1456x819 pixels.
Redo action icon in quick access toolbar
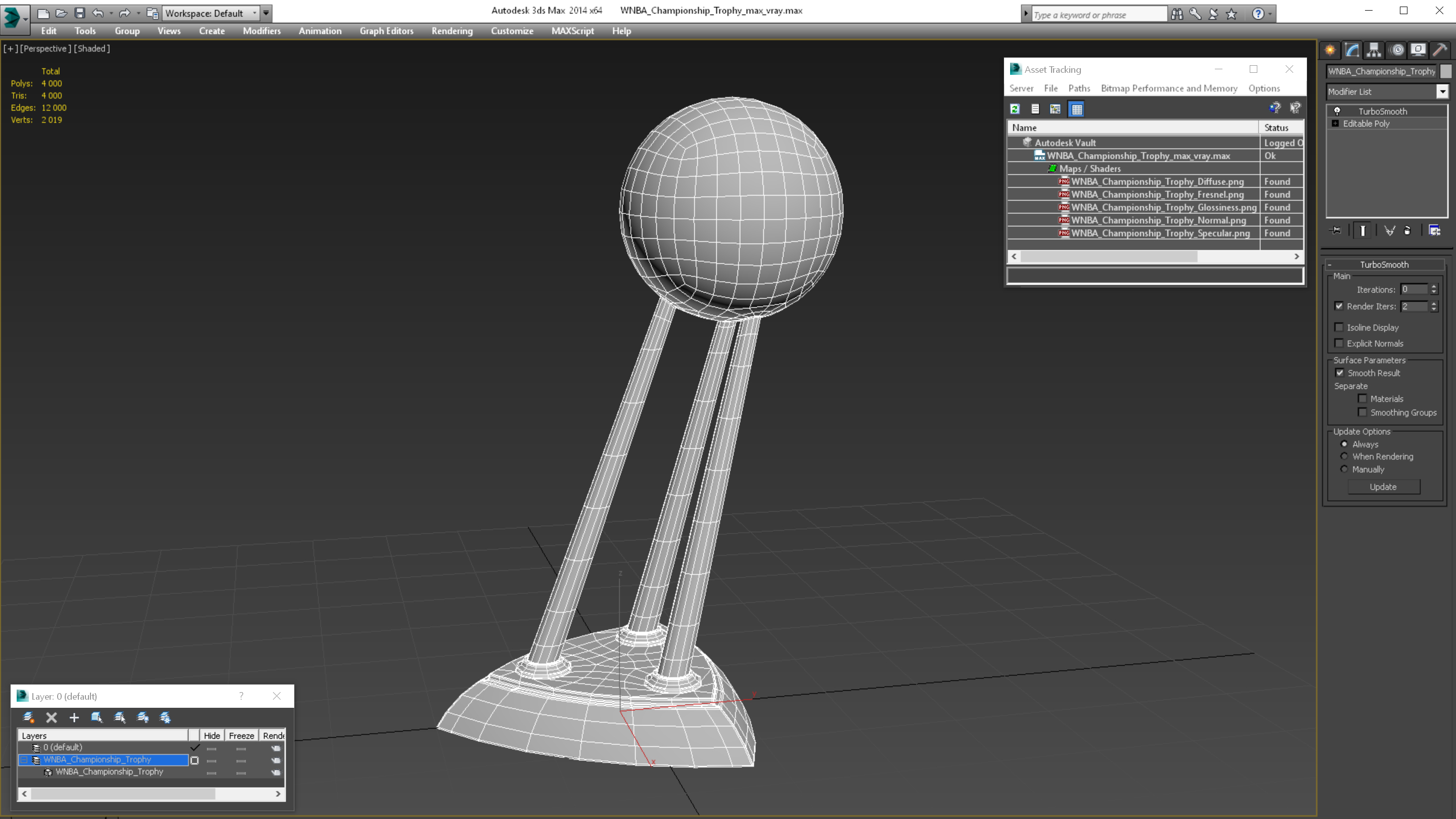125,13
